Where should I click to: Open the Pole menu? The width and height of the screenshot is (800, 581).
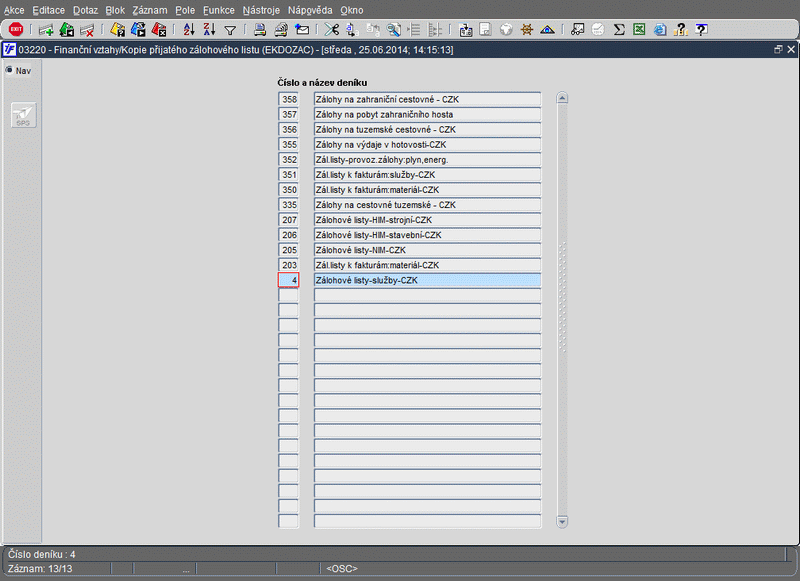click(x=185, y=10)
